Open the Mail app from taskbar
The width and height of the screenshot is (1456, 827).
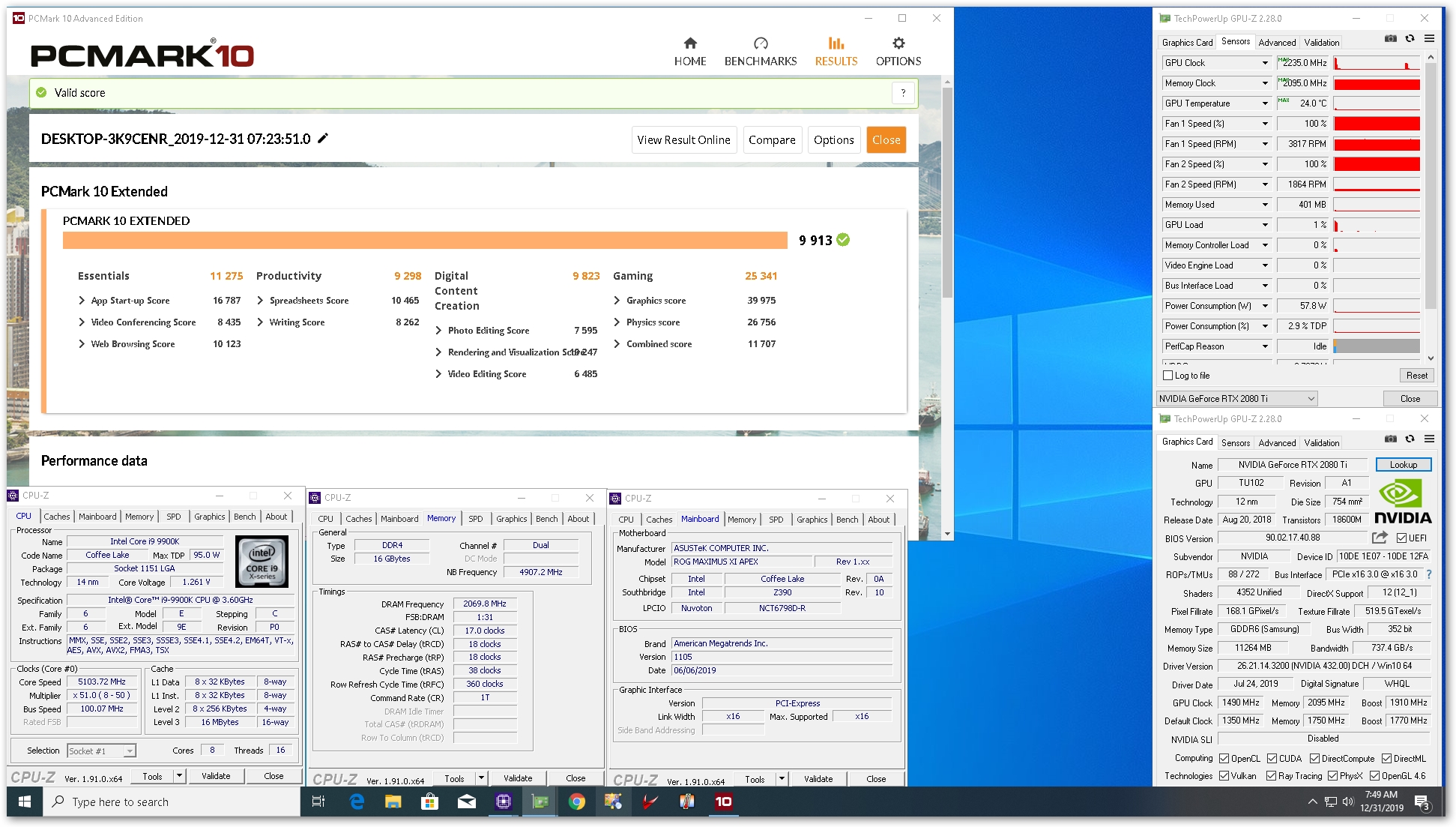[x=466, y=802]
